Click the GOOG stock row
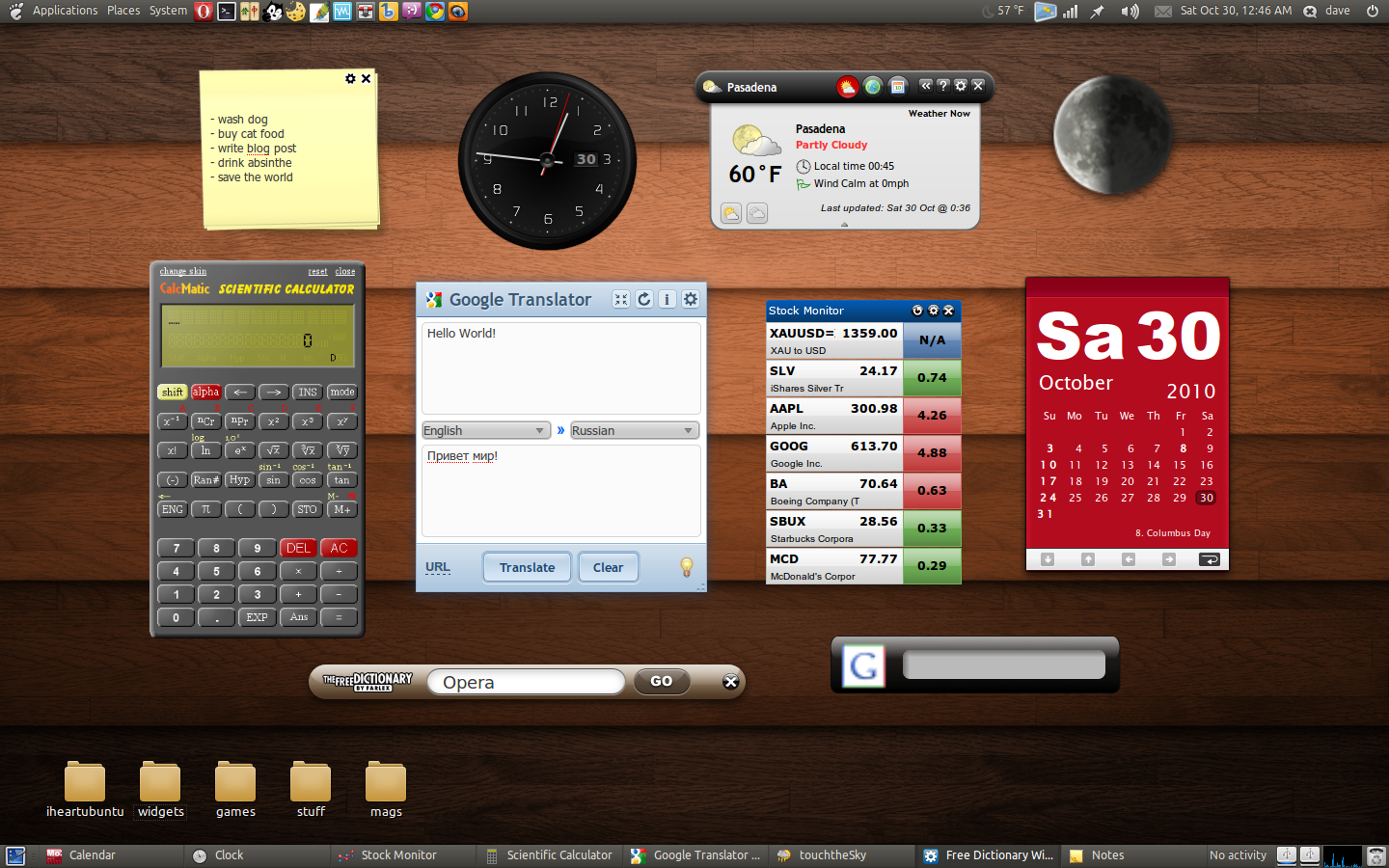The image size is (1389, 868). (x=864, y=453)
